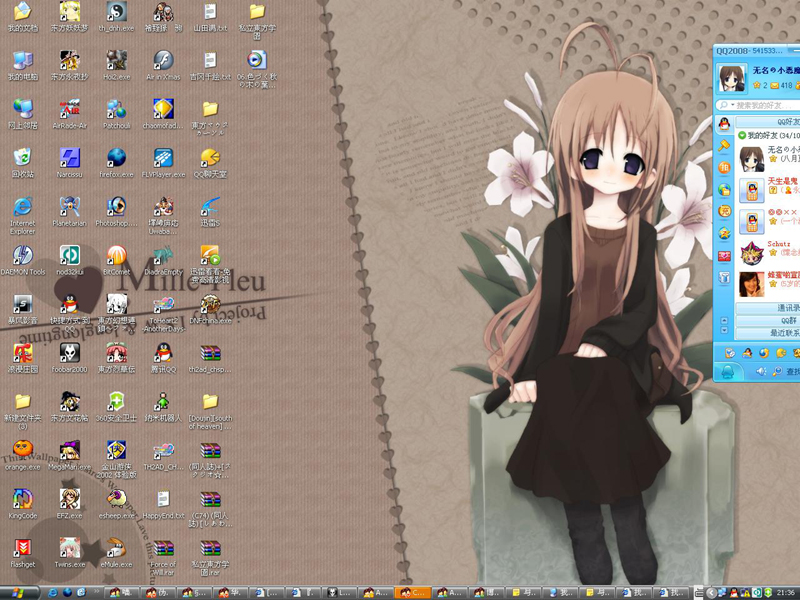Click the hammer icon in QQ sidebar
This screenshot has height=600, width=800.
pyautogui.click(x=724, y=146)
